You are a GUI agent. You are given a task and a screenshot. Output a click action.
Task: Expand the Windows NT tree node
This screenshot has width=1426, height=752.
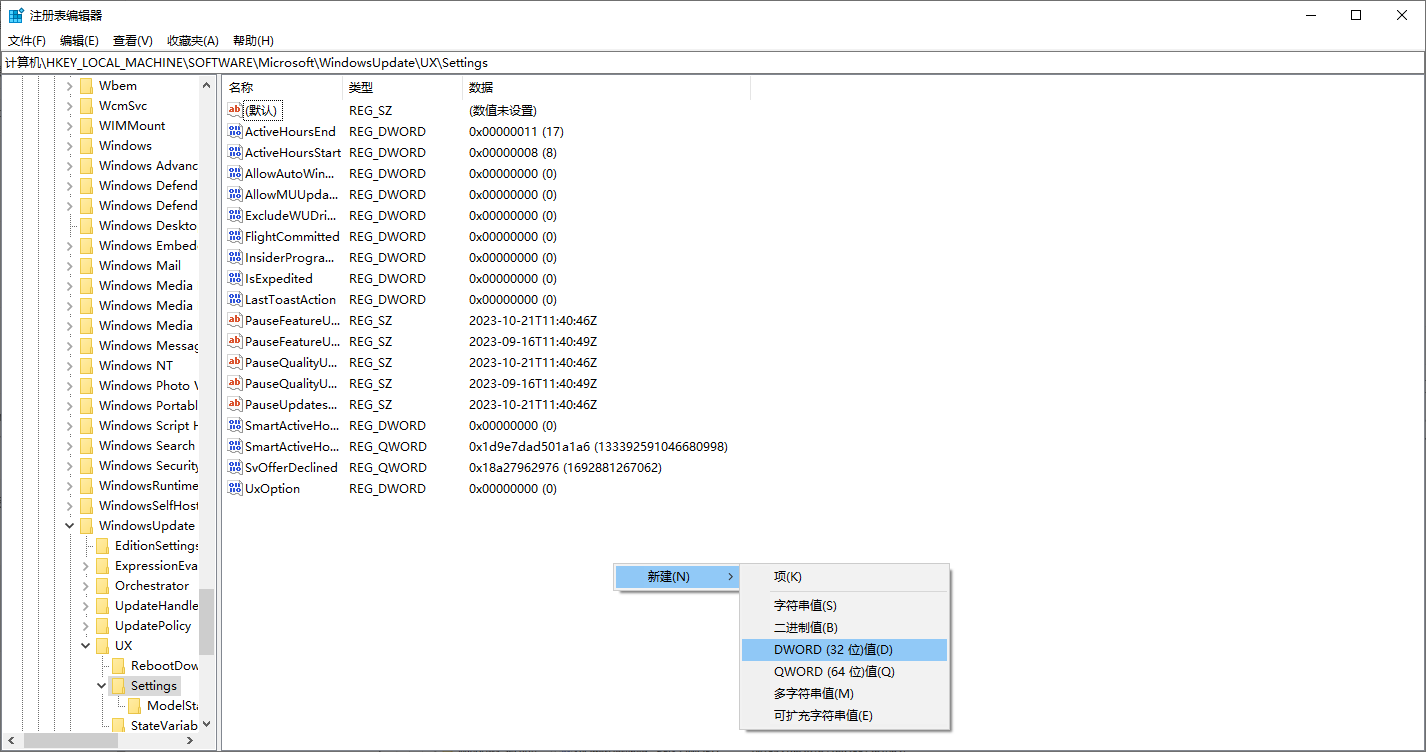(x=70, y=365)
